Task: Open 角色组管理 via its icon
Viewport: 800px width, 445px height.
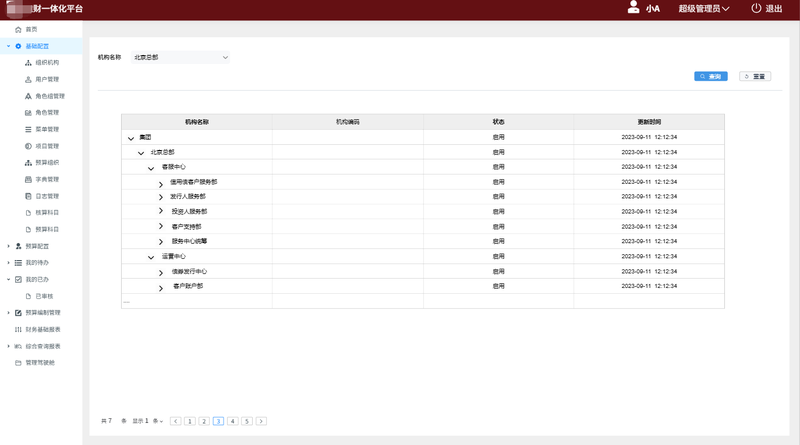Action: click(28, 96)
